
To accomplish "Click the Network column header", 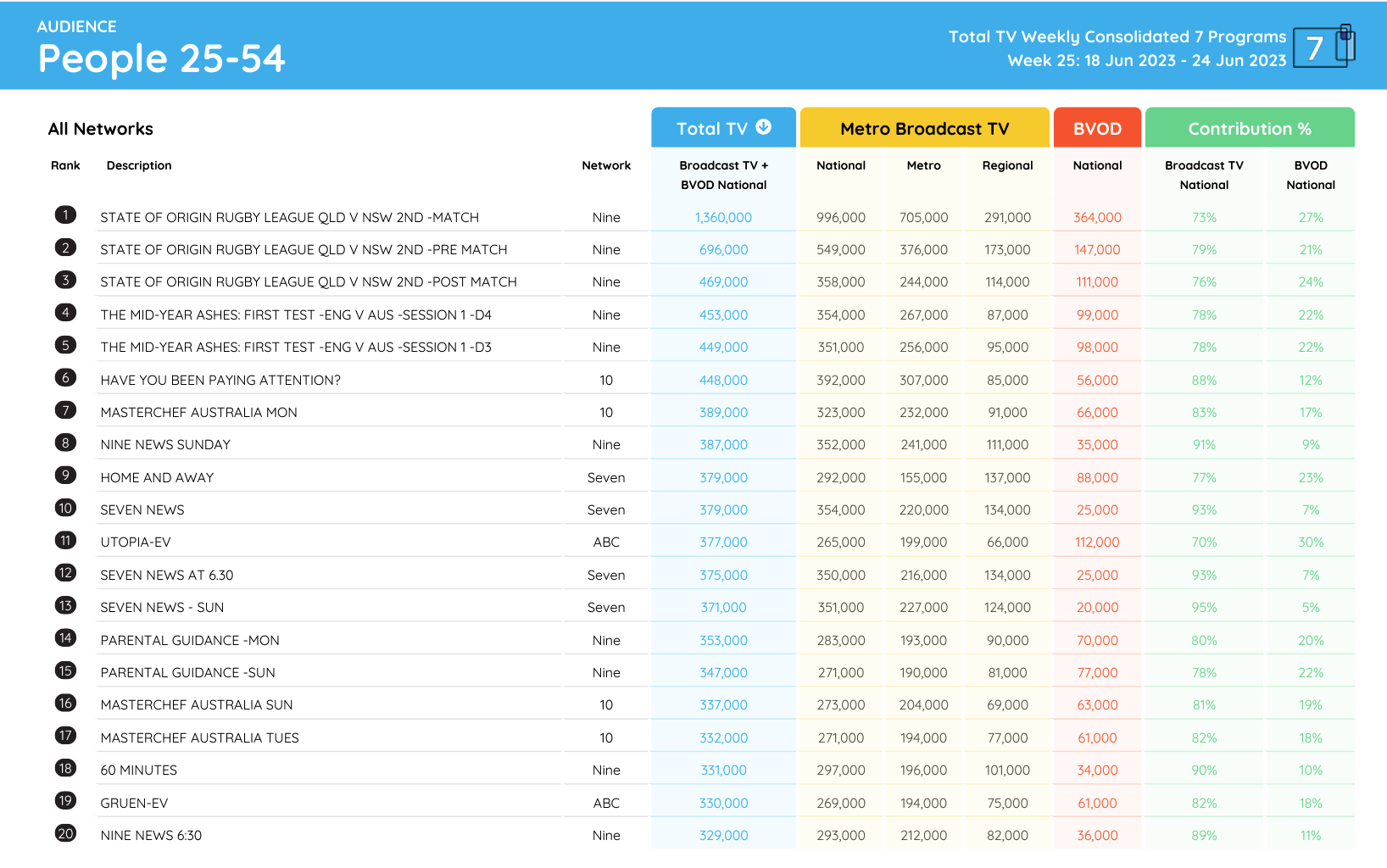I will tap(606, 165).
